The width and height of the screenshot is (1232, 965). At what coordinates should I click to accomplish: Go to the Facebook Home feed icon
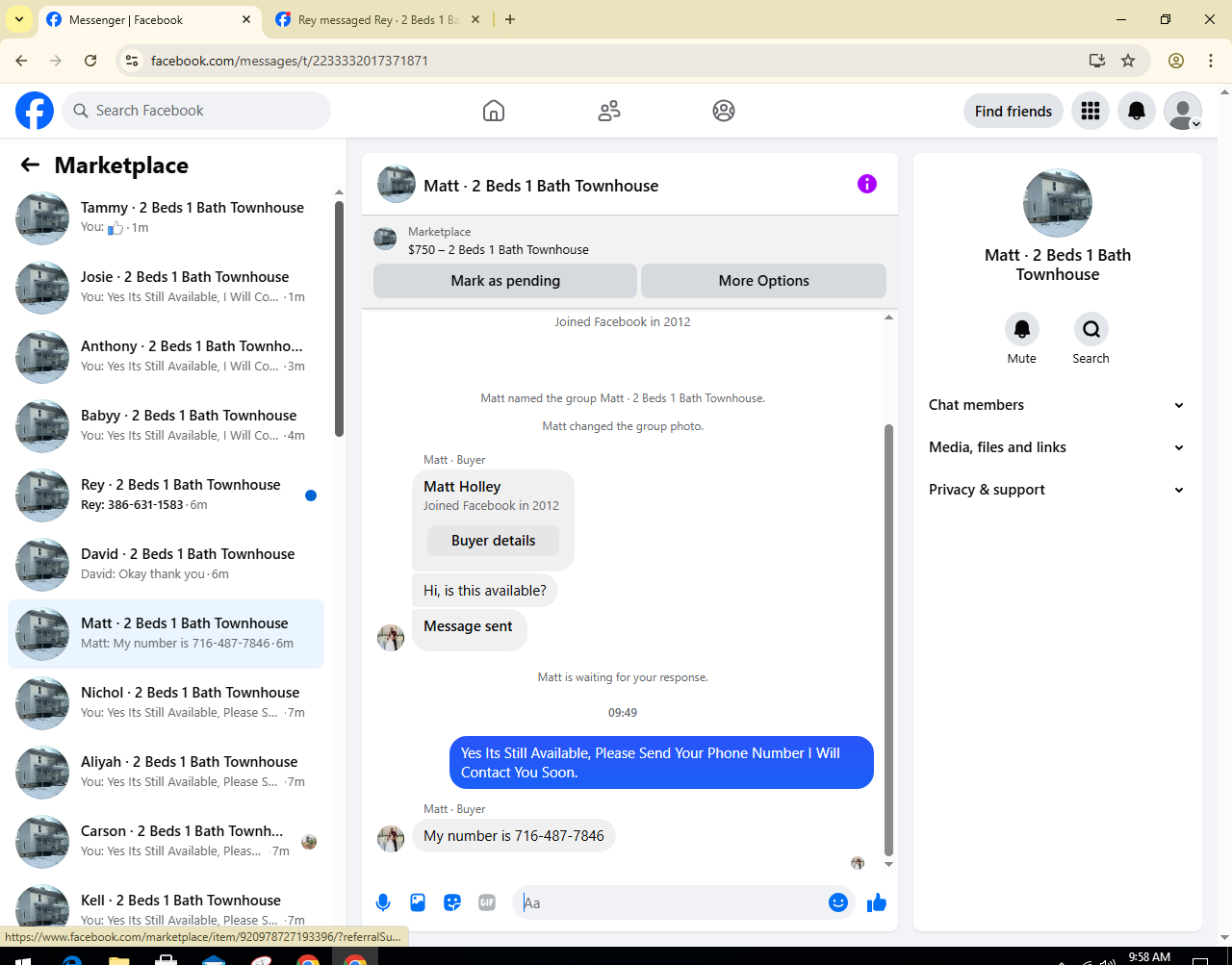(494, 111)
